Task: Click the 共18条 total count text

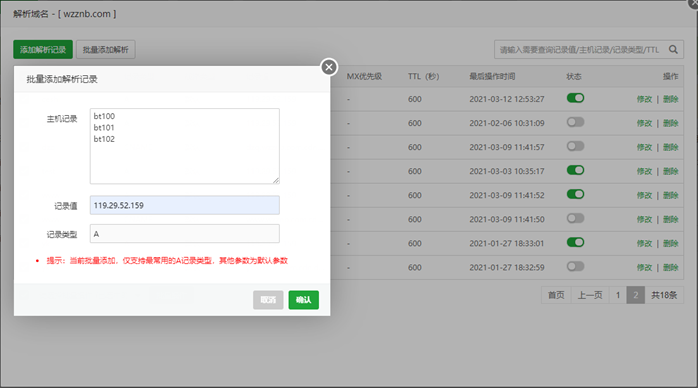Action: click(x=664, y=295)
